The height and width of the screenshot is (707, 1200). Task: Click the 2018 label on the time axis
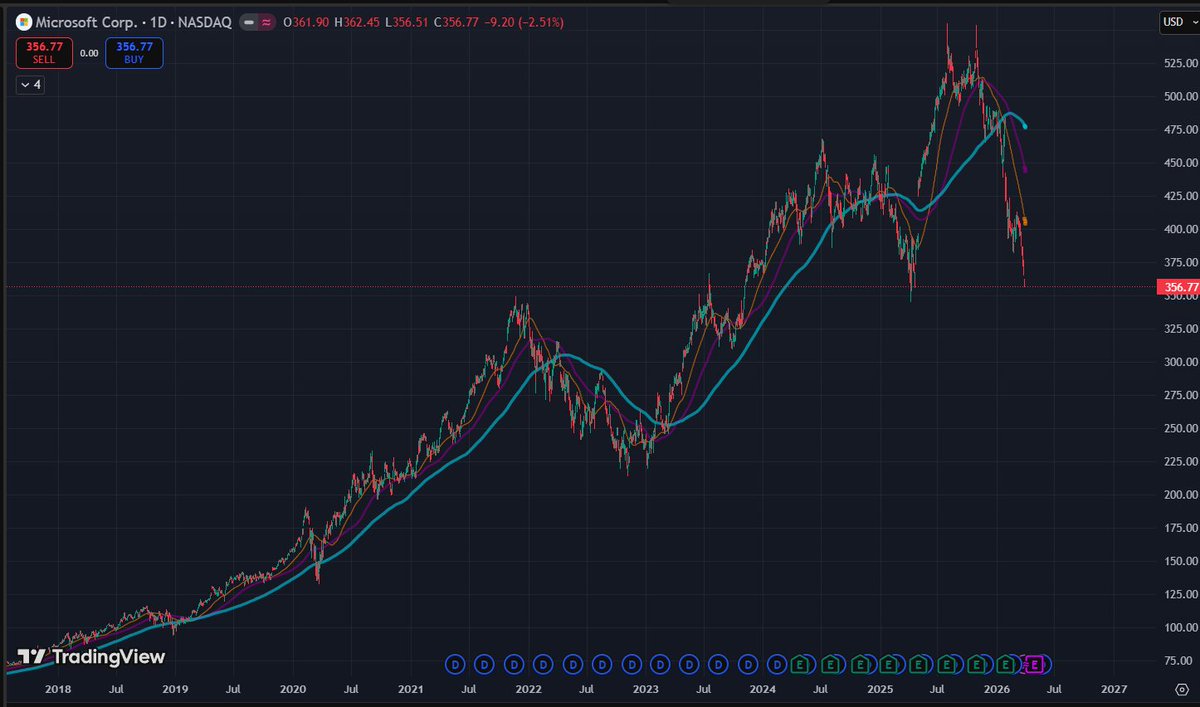tap(57, 690)
